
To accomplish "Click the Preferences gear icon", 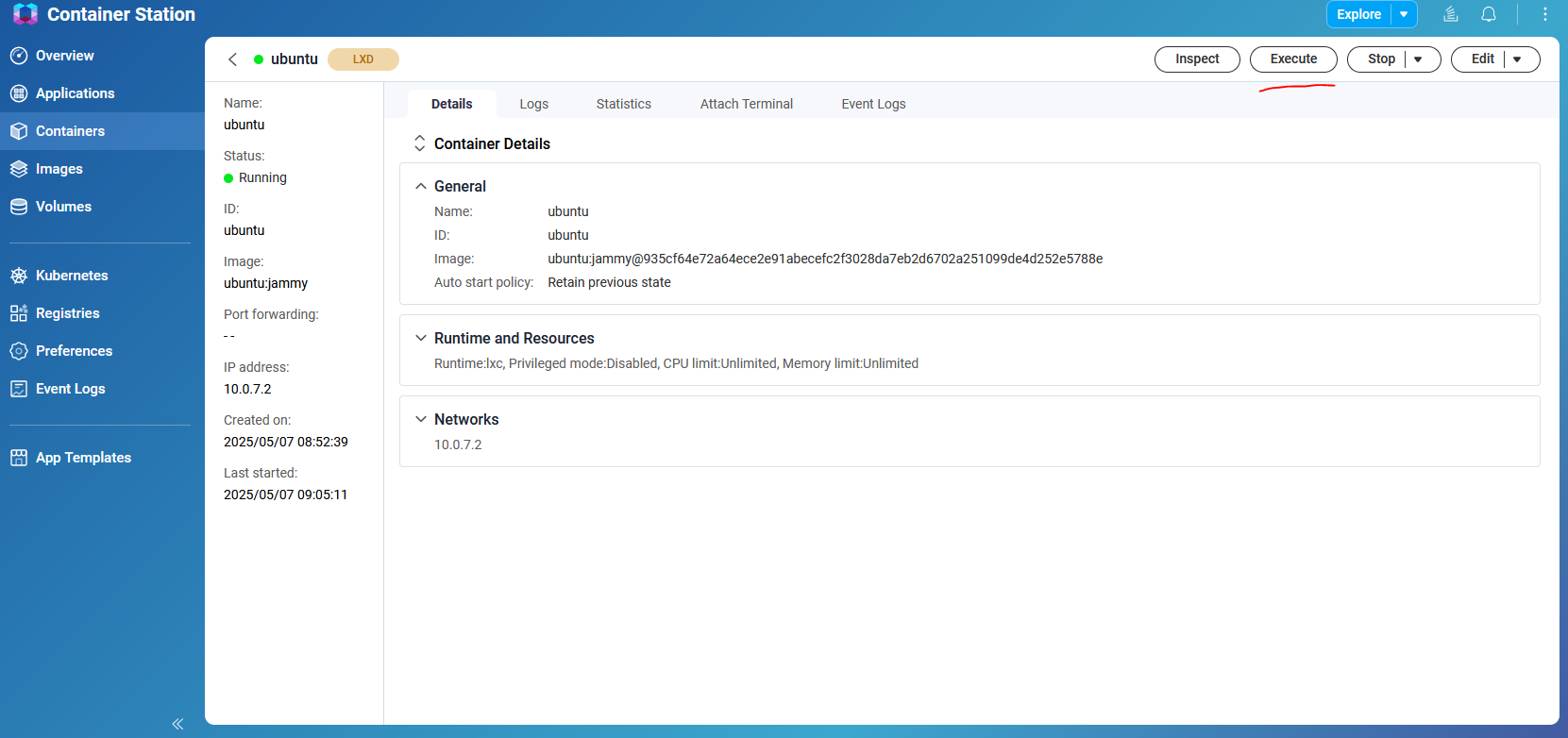I will 19,351.
